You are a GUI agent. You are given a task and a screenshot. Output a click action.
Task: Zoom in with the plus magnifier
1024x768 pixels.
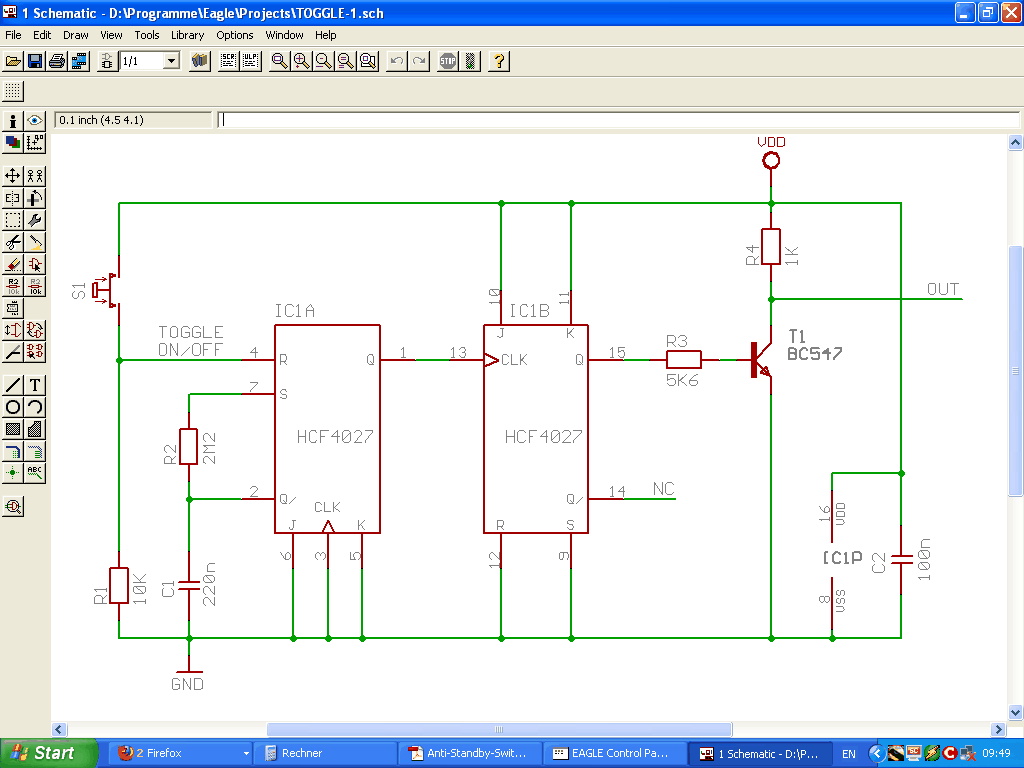click(x=301, y=61)
